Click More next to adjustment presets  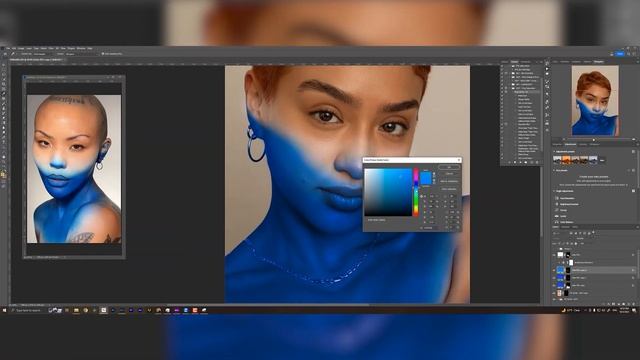(602, 160)
